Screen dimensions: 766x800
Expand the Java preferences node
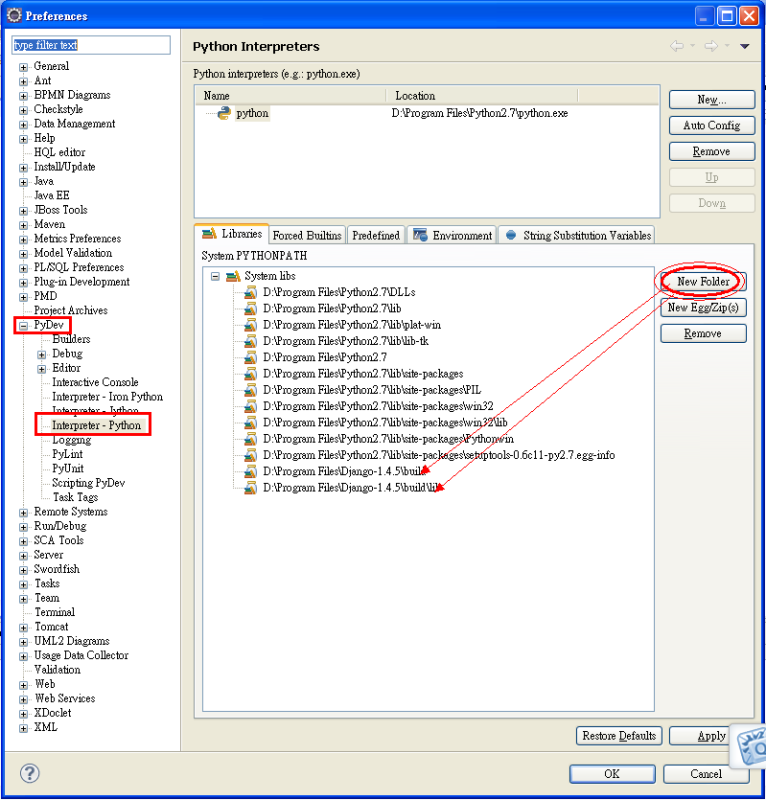(23, 182)
